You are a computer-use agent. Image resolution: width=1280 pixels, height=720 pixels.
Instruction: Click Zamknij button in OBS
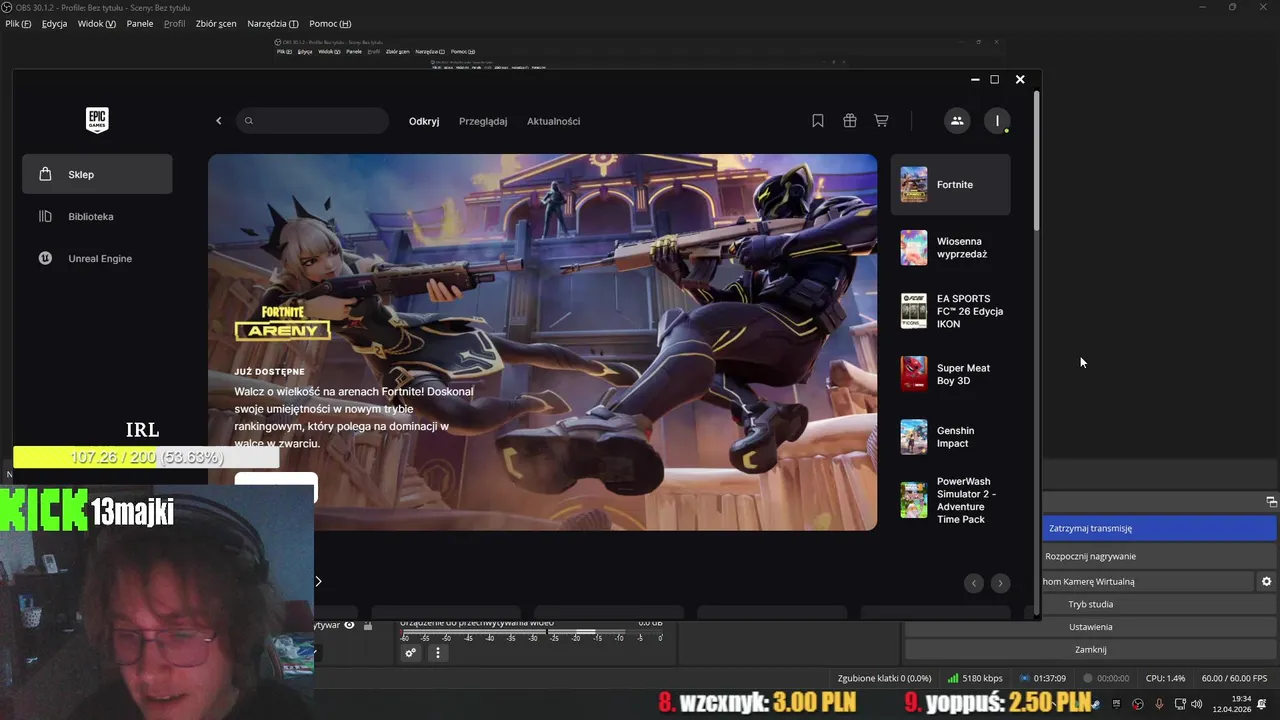[x=1090, y=649]
